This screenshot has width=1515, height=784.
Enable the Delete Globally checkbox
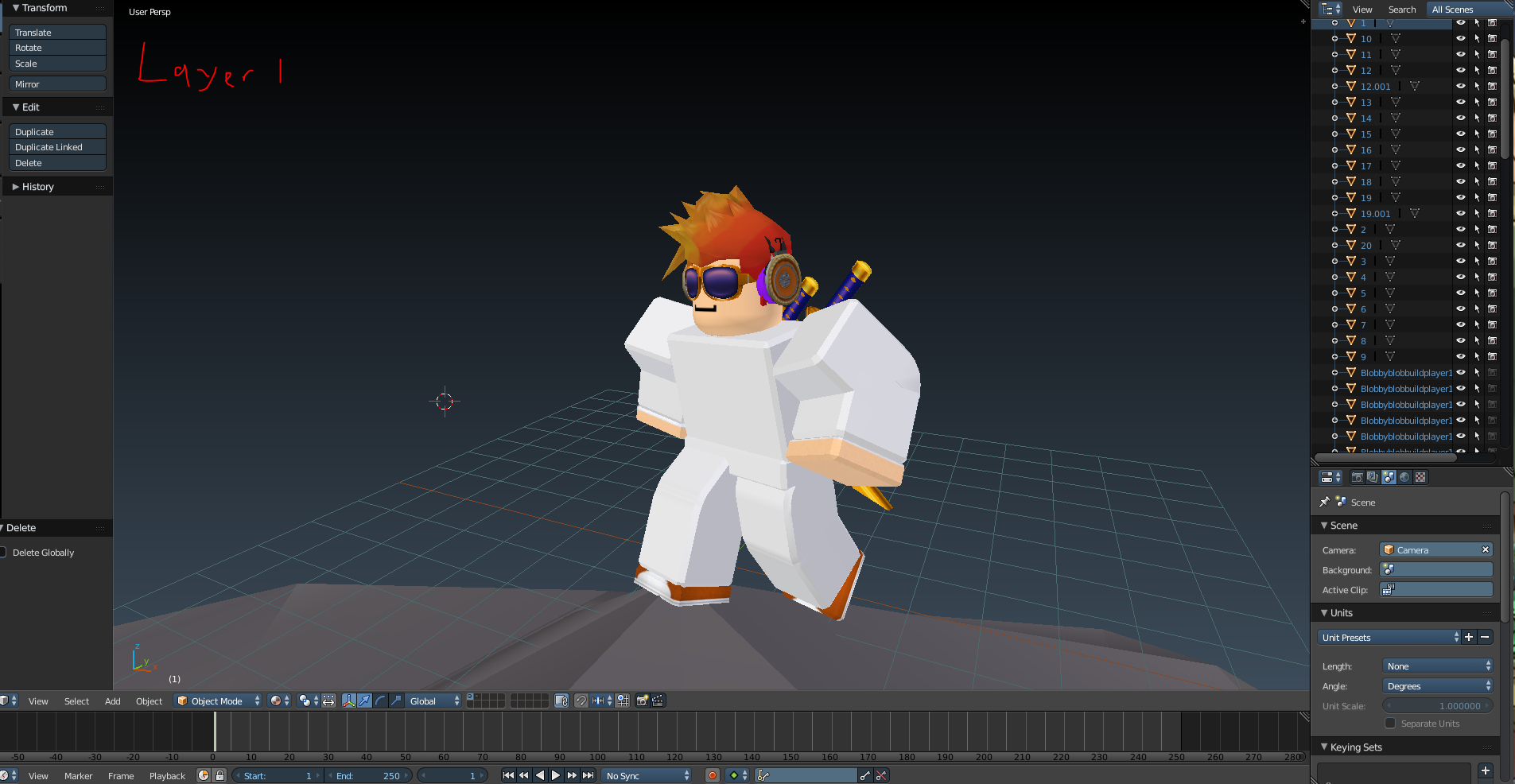click(x=3, y=552)
